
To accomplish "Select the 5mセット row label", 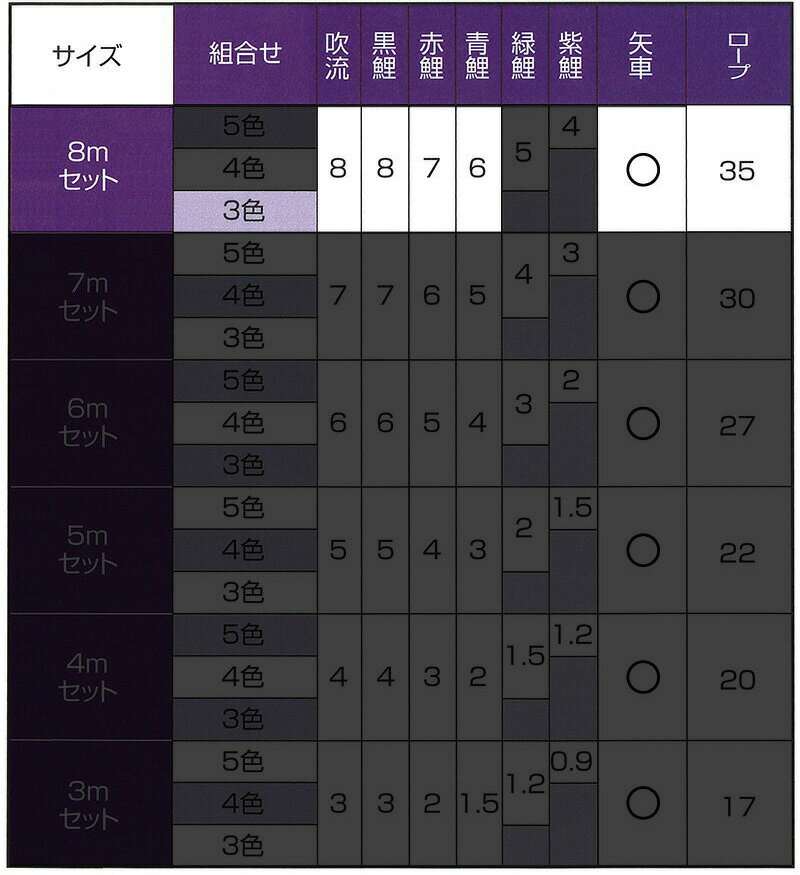I will click(x=88, y=550).
